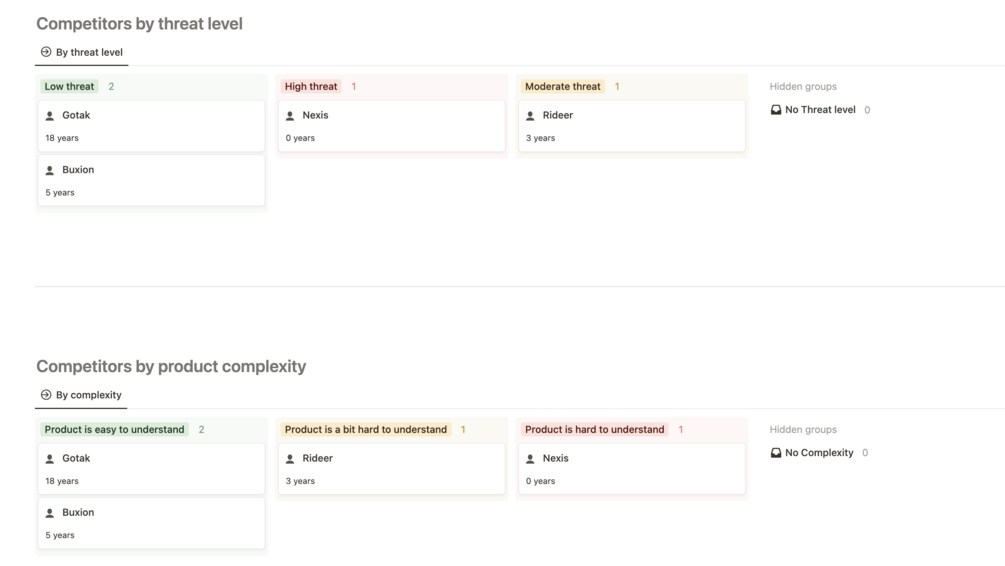Select the Moderate threat group label
Image resolution: width=1005 pixels, height=566 pixels.
(563, 87)
